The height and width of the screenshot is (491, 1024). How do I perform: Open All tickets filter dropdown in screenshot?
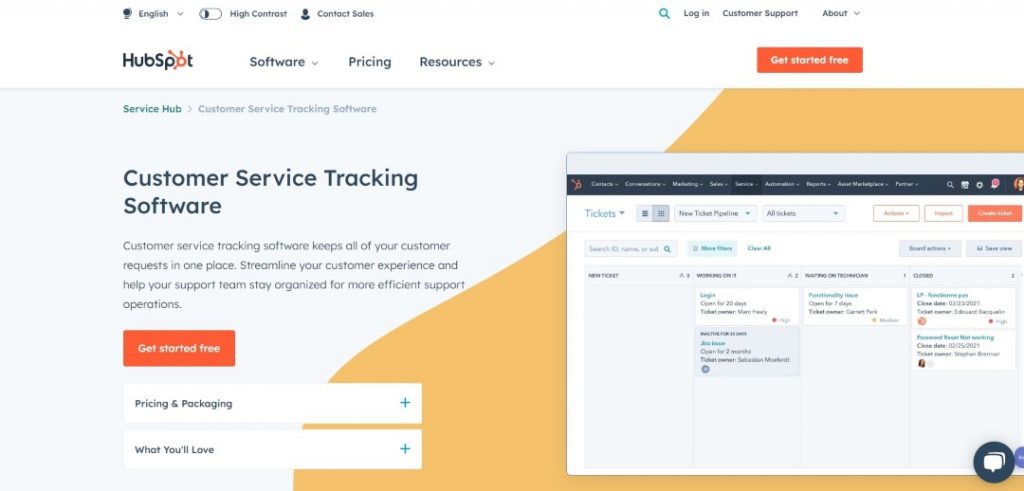[x=803, y=214]
